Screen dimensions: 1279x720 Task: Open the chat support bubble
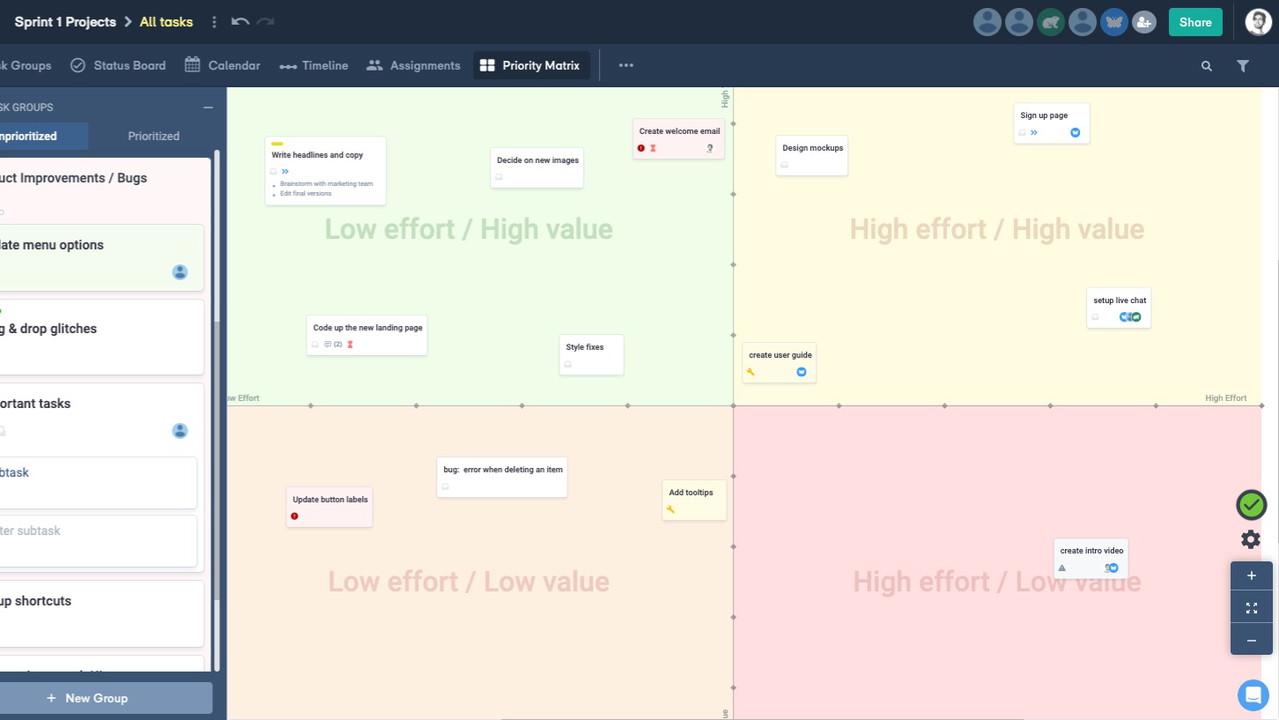tap(1252, 694)
